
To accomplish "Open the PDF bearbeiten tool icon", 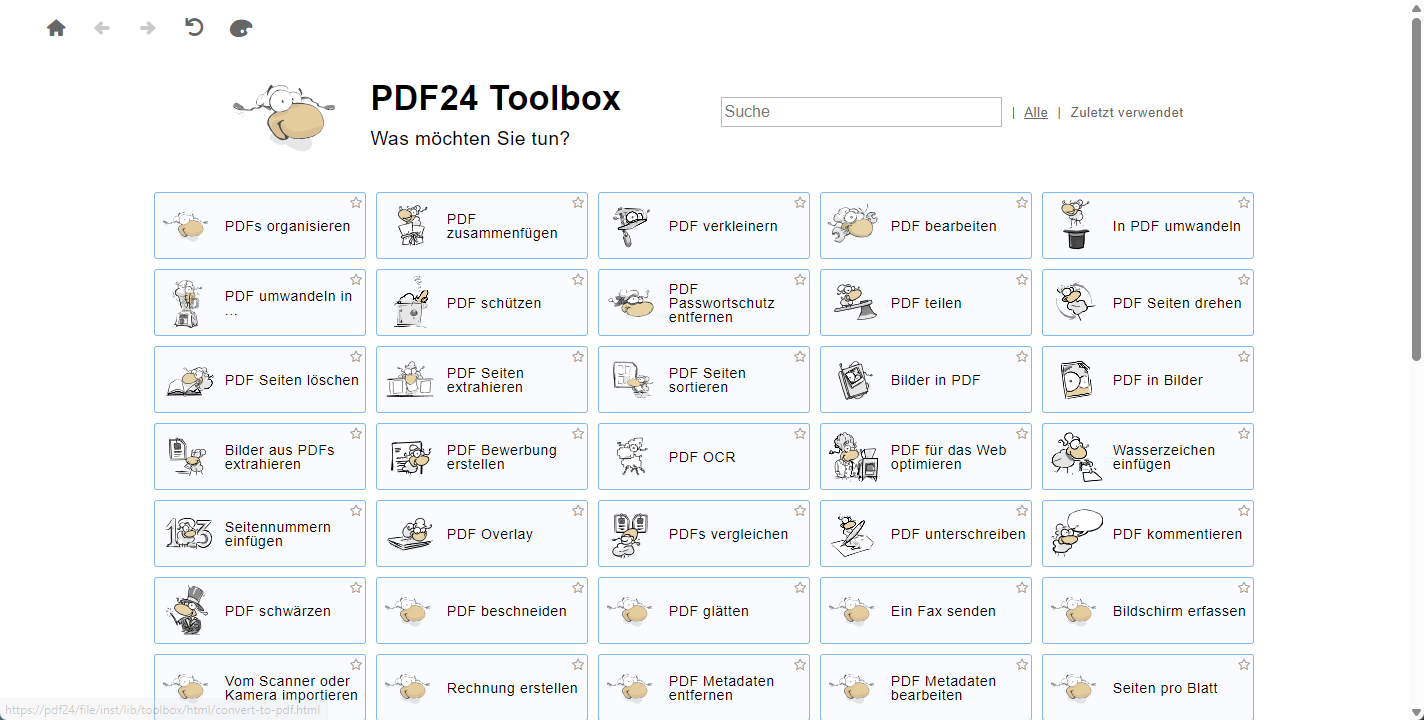I will tap(852, 226).
